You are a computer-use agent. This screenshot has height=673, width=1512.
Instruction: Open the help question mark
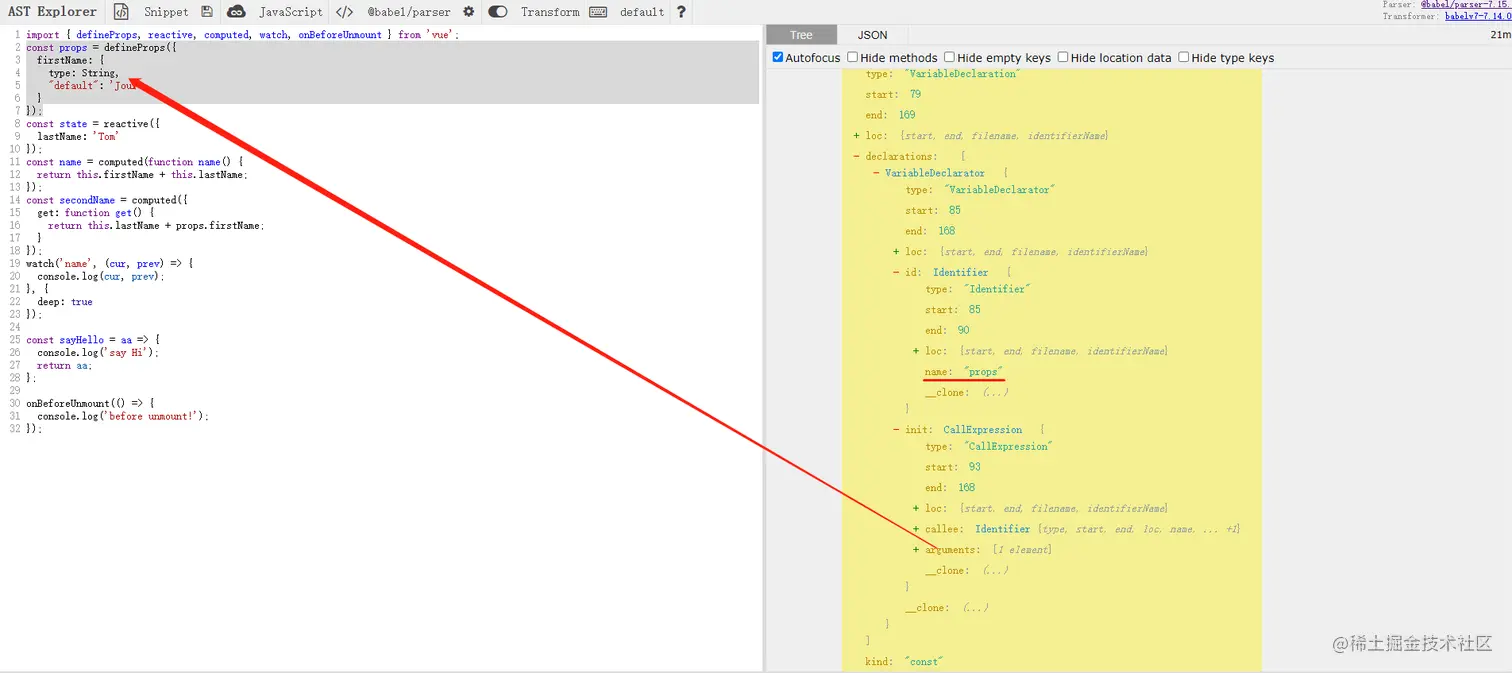[681, 12]
